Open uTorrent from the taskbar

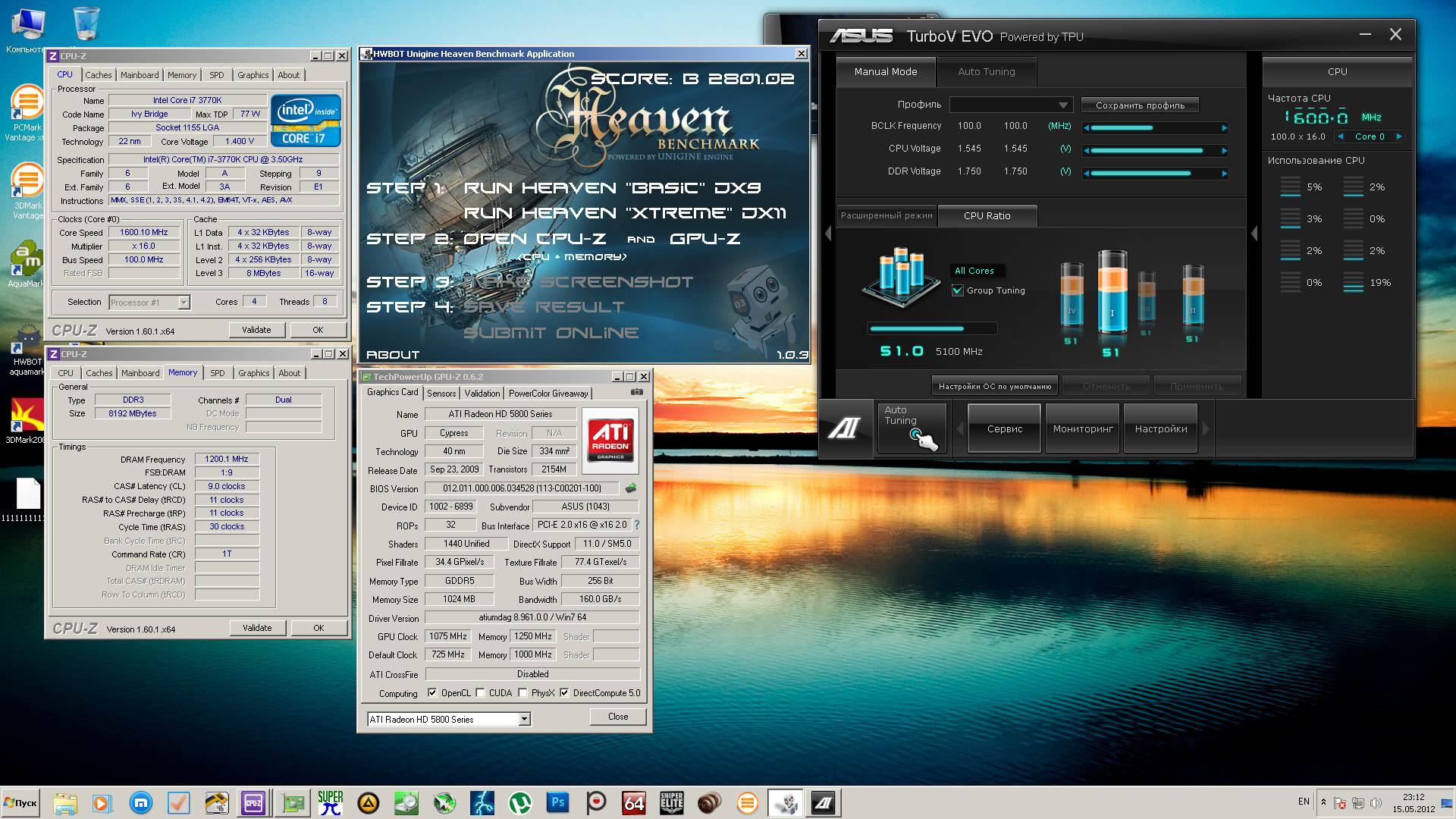[x=519, y=803]
